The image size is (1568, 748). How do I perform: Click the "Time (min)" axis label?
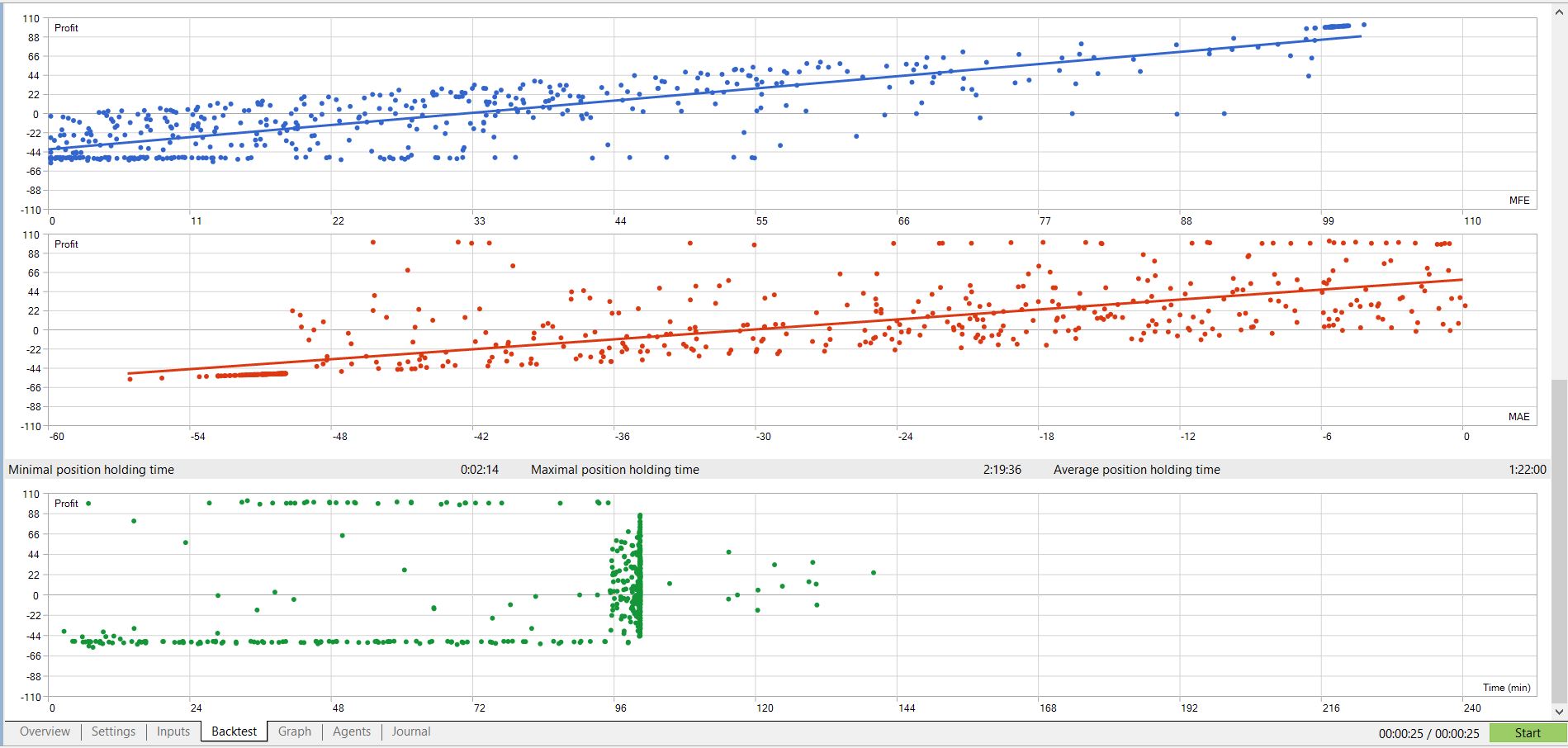click(1507, 688)
